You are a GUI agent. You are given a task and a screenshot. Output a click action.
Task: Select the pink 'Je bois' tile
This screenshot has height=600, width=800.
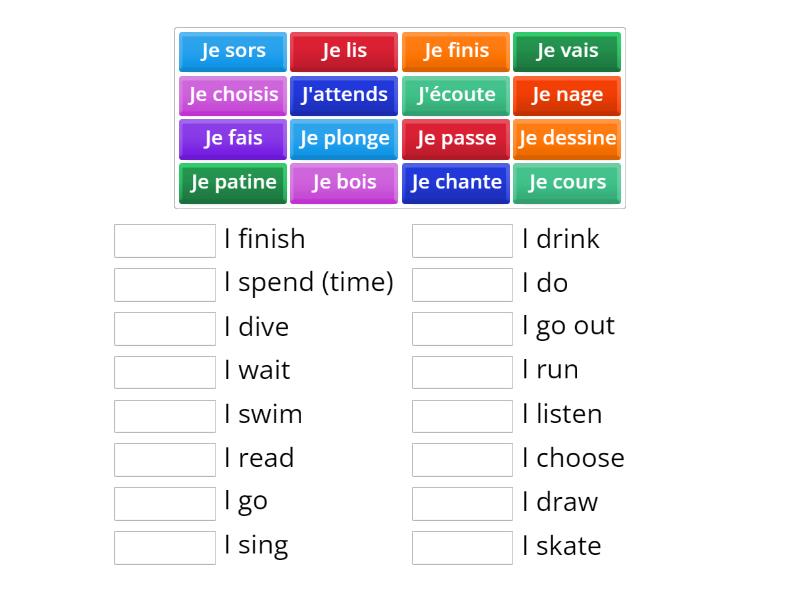point(343,183)
